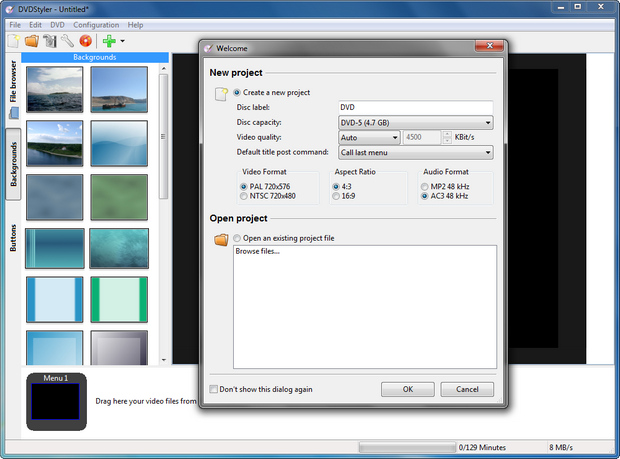Select the teal textured background thumbnail

(x=119, y=249)
